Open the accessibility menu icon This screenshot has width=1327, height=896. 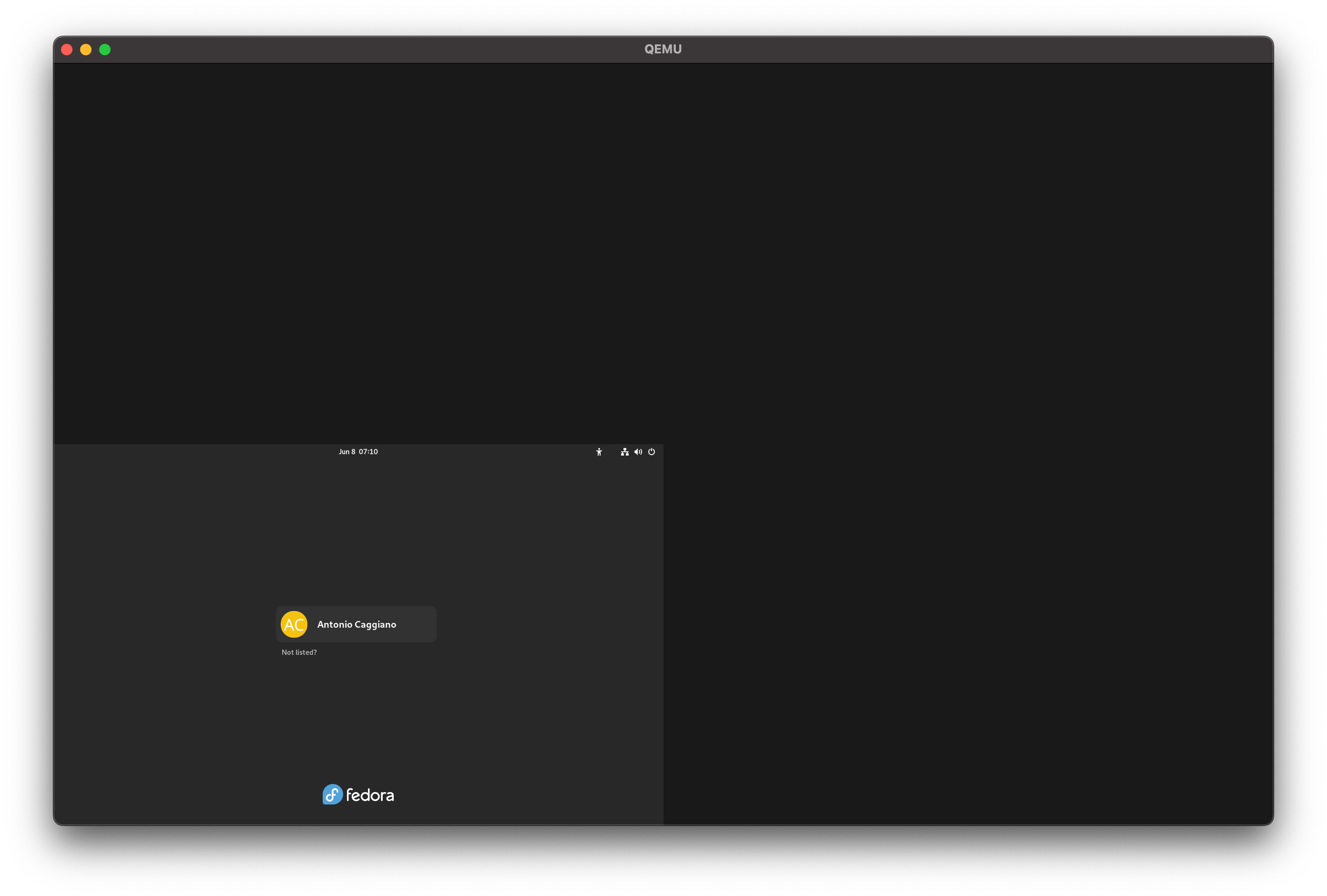pyautogui.click(x=599, y=452)
